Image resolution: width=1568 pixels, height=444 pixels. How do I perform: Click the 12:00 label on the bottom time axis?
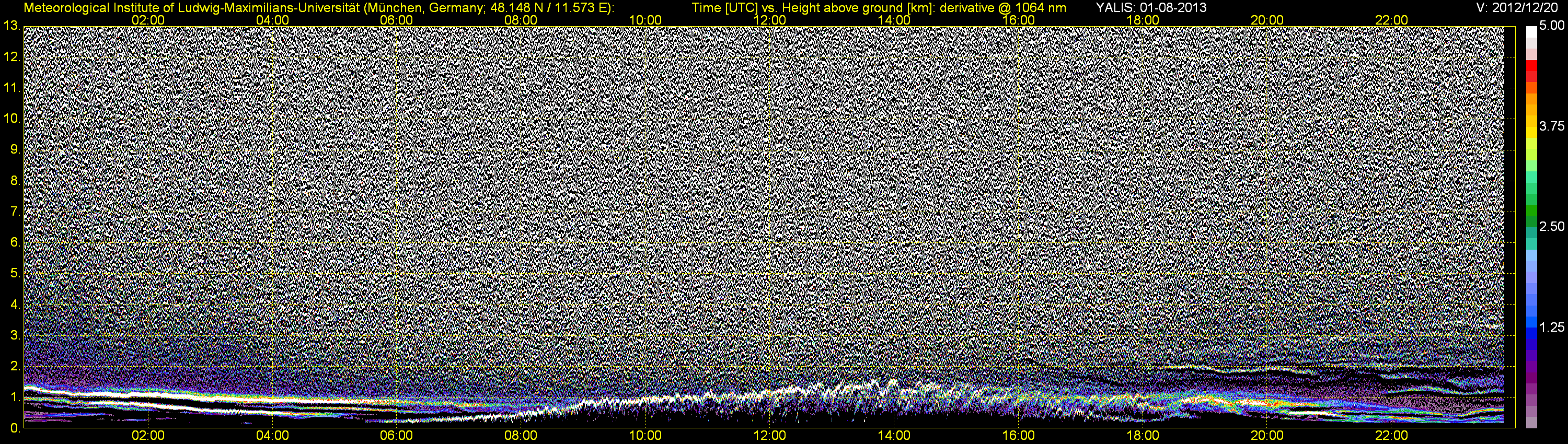tap(770, 436)
